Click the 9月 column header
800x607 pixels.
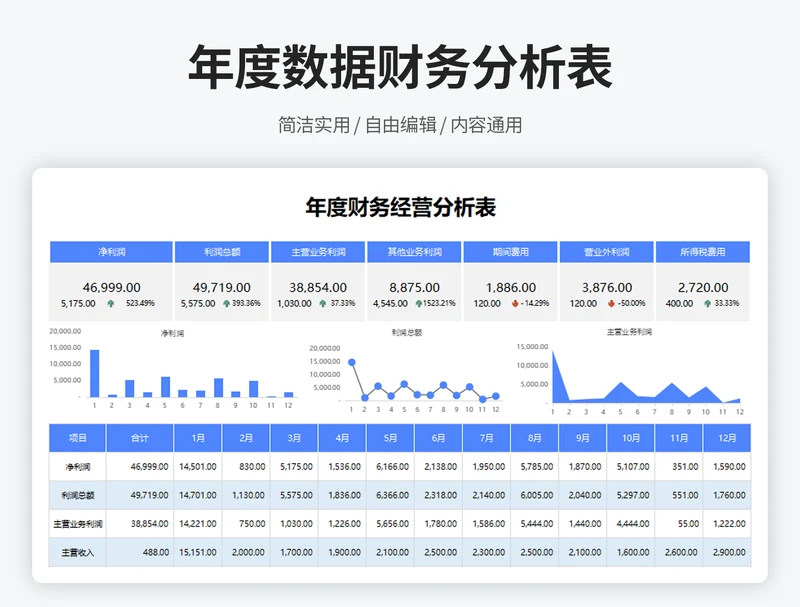coord(583,438)
